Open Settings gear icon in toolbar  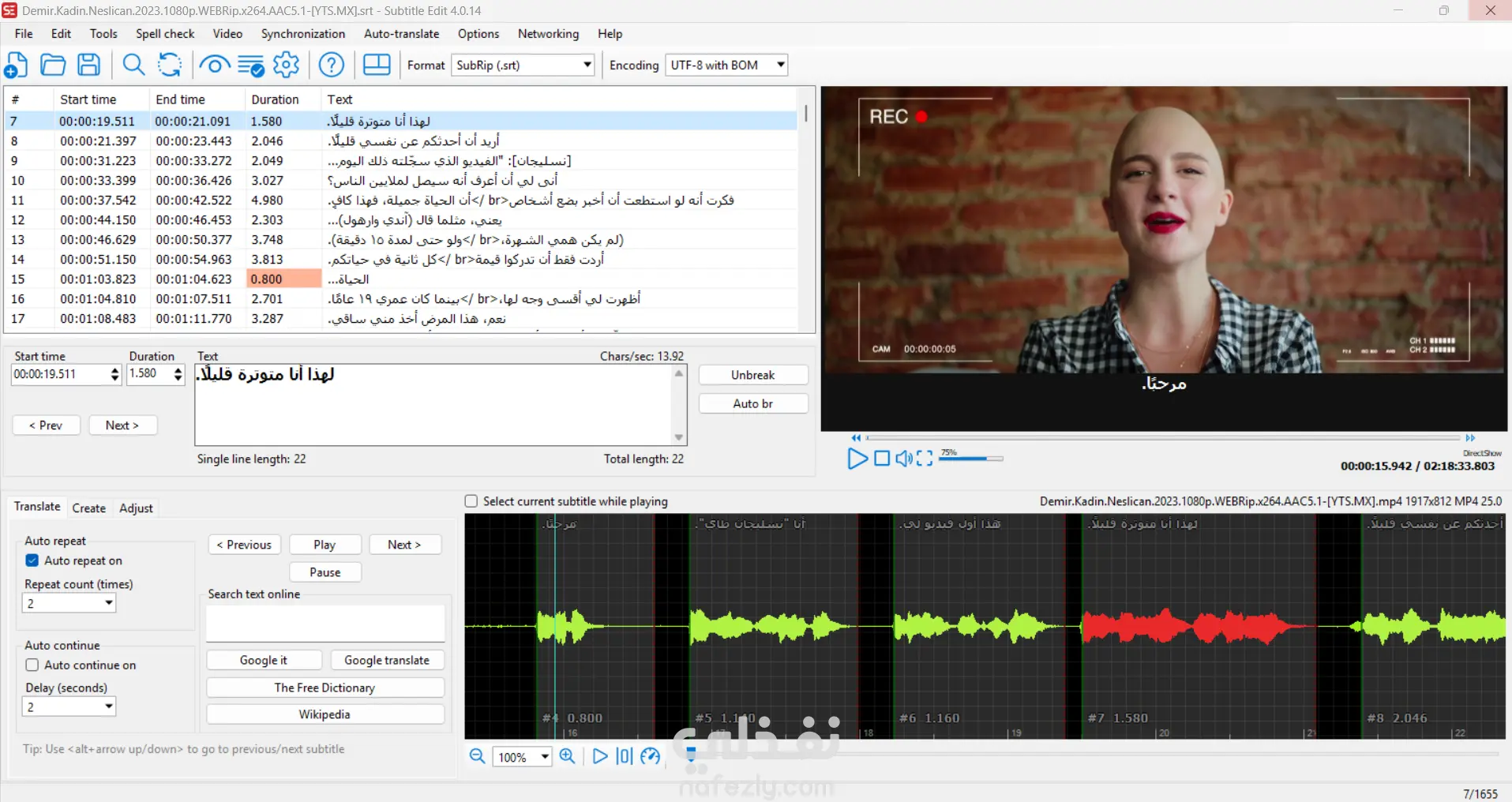[286, 65]
